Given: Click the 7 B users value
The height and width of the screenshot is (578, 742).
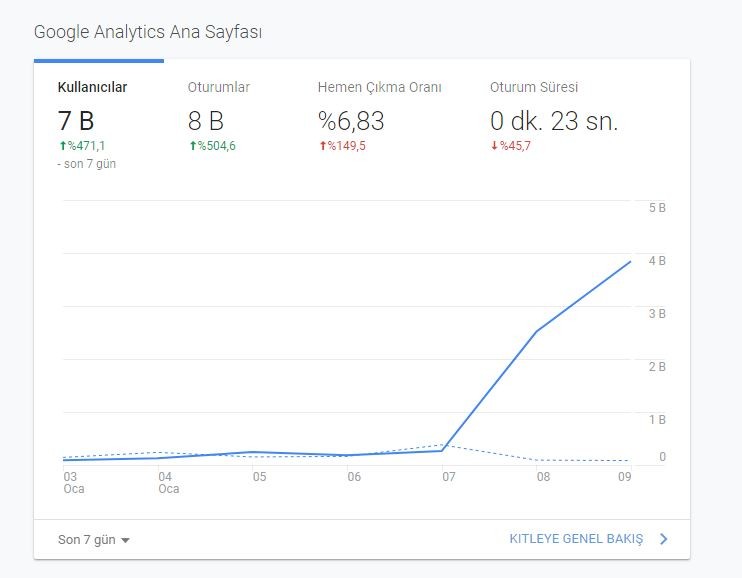Looking at the screenshot, I should pos(76,121).
